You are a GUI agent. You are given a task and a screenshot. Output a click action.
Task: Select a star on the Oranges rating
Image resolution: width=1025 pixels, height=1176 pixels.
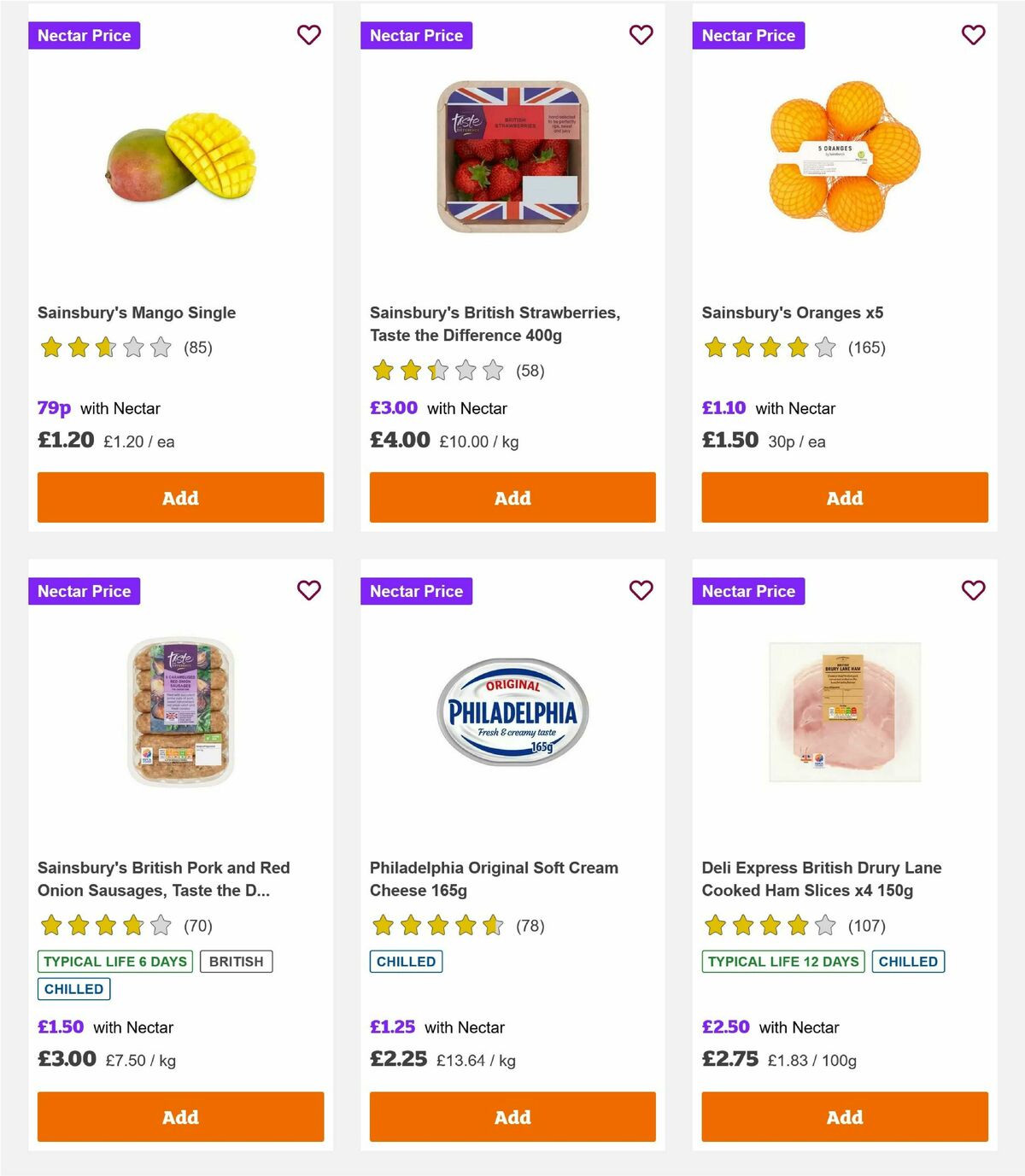click(x=769, y=348)
